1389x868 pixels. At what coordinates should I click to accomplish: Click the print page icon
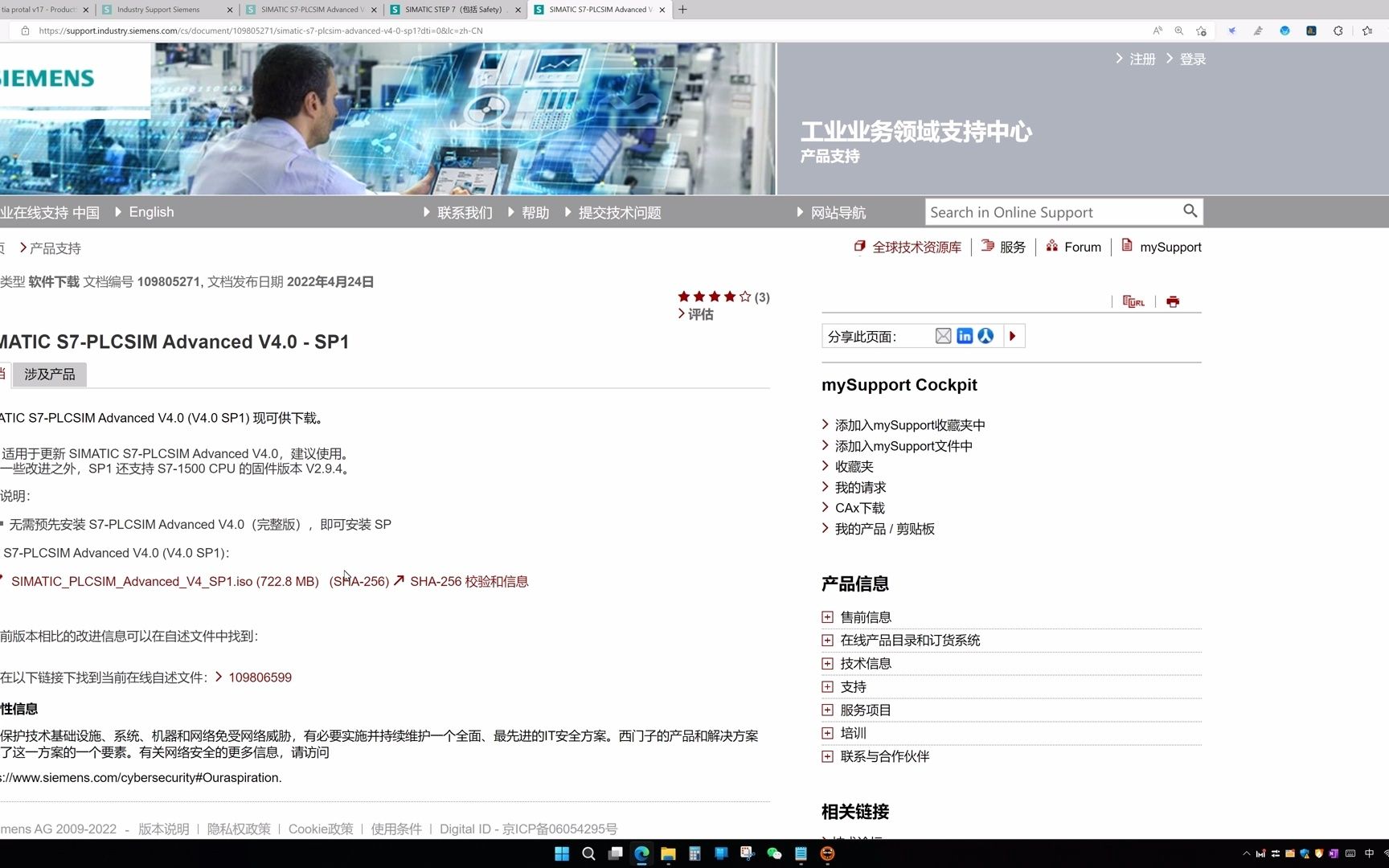point(1173,301)
